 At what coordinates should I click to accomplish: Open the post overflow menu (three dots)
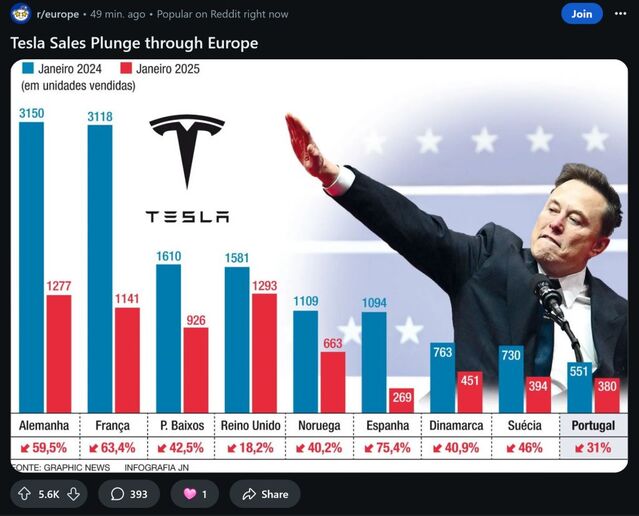tap(622, 14)
